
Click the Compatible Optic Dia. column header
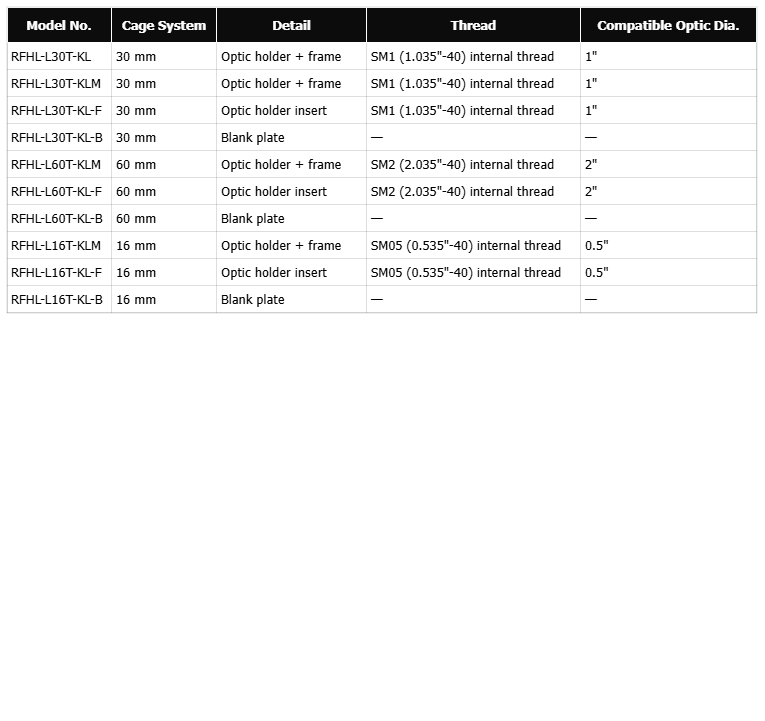point(668,26)
